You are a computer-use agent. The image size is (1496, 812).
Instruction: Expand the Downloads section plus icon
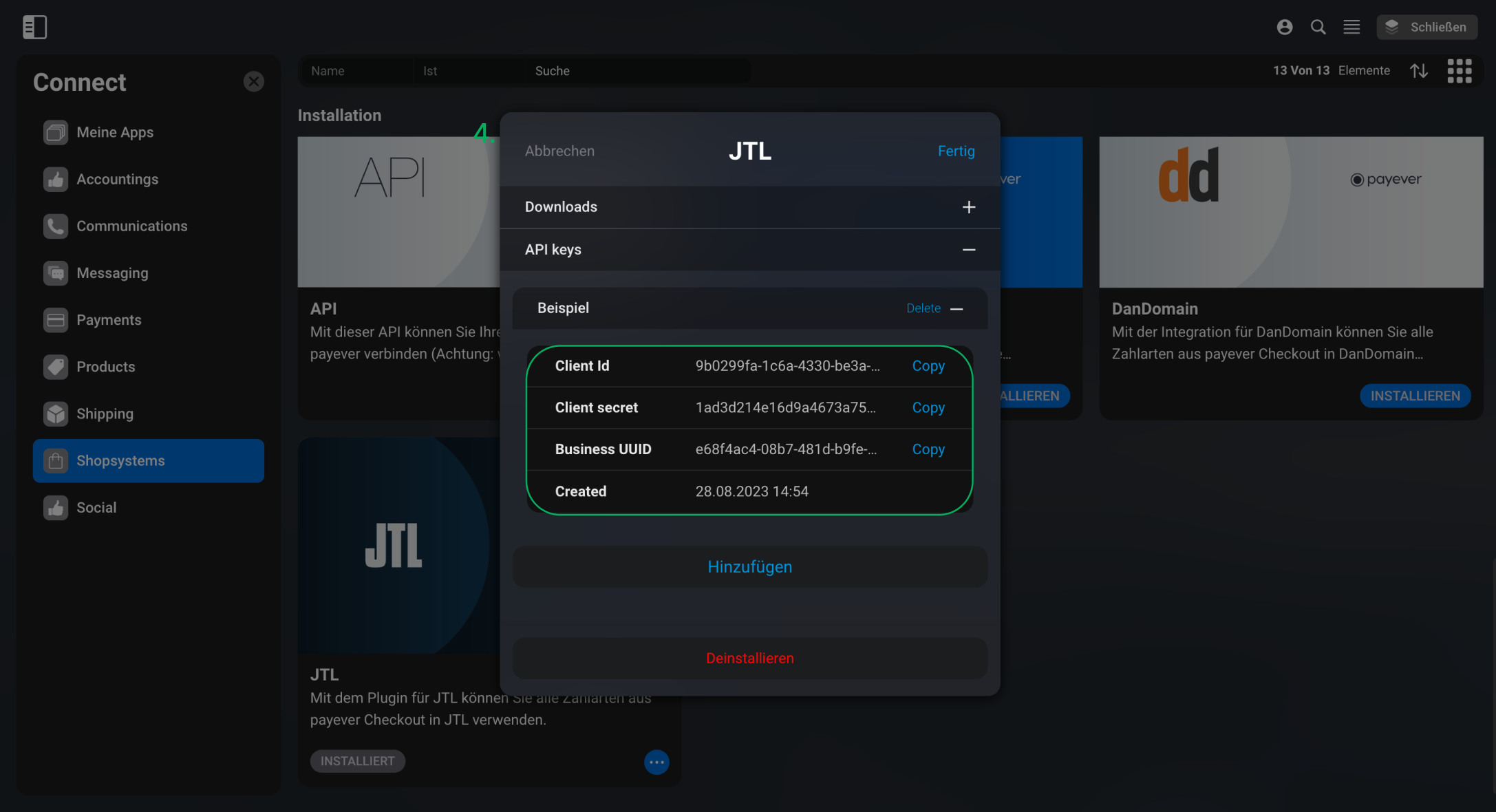pos(968,207)
